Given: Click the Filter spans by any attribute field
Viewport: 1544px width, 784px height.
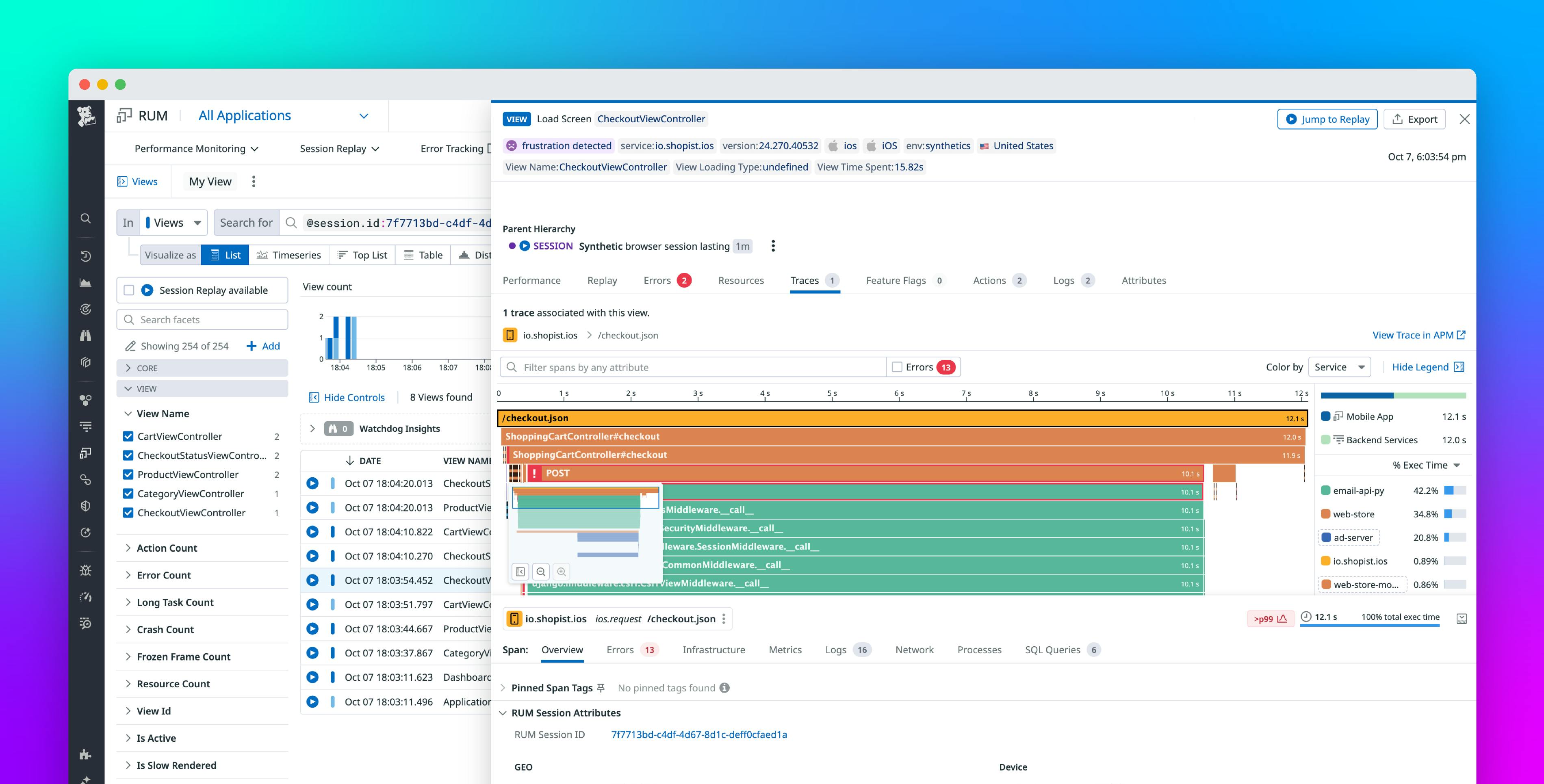Looking at the screenshot, I should (689, 366).
